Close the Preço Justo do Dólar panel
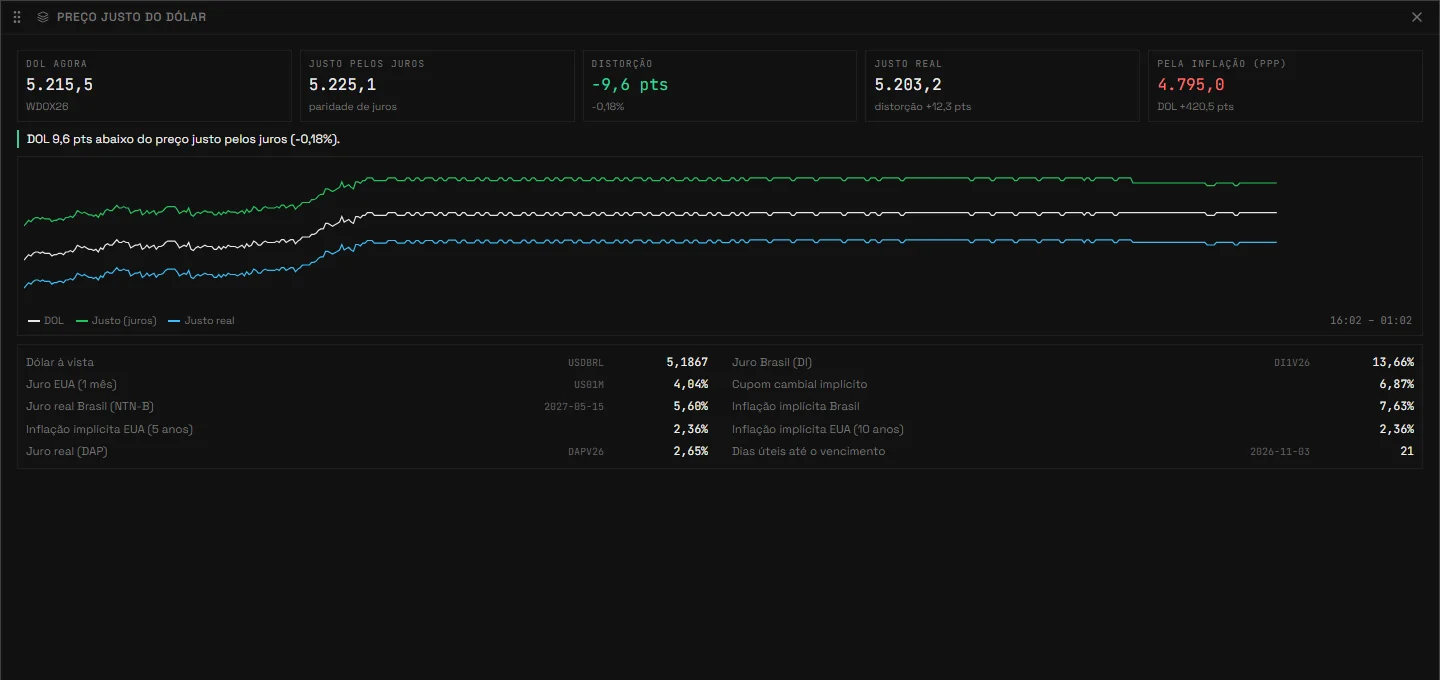Image resolution: width=1440 pixels, height=680 pixels. 1417,17
